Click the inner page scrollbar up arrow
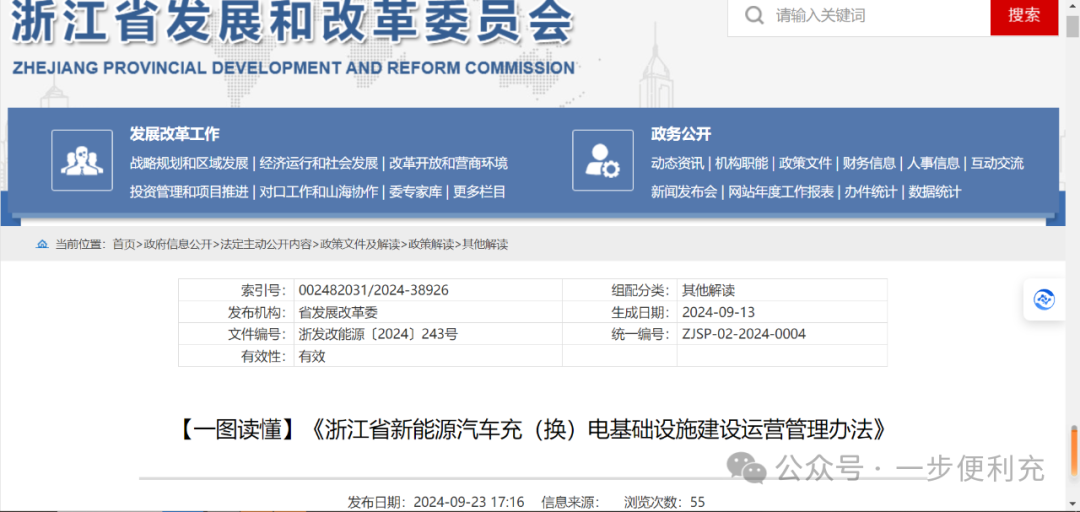Image resolution: width=1080 pixels, height=512 pixels. click(x=1073, y=6)
